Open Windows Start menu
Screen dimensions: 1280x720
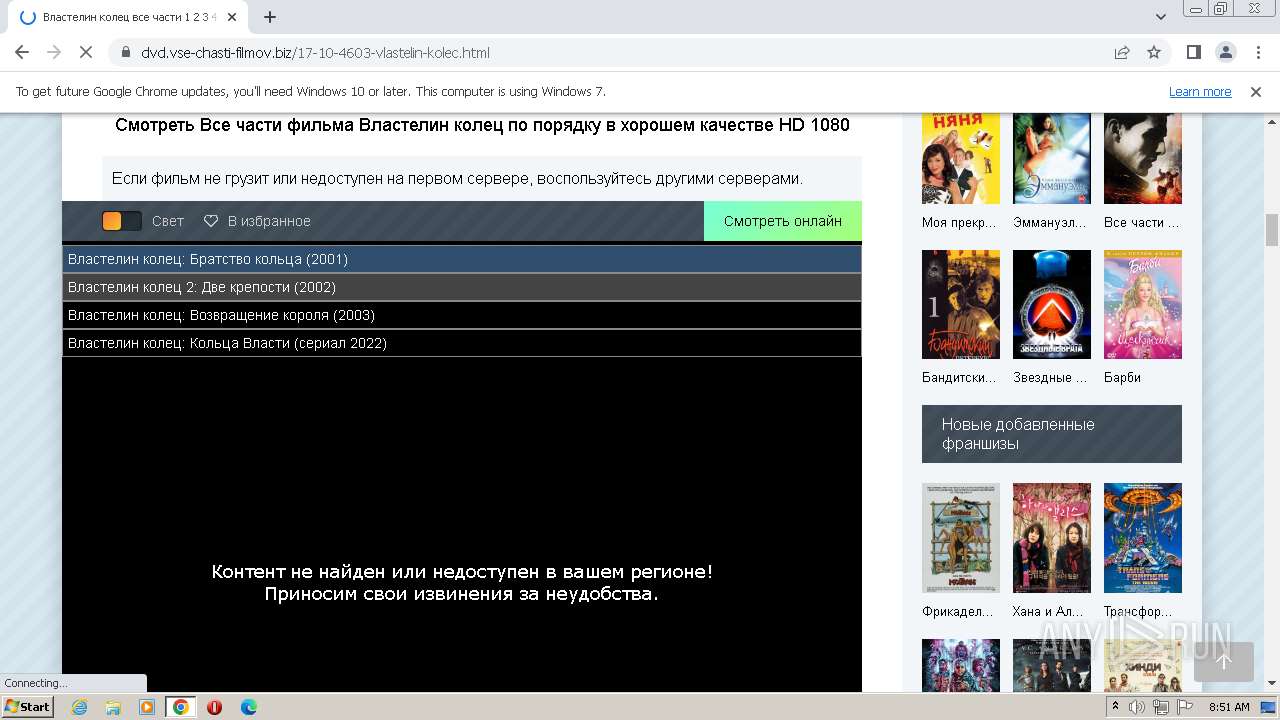click(x=28, y=706)
